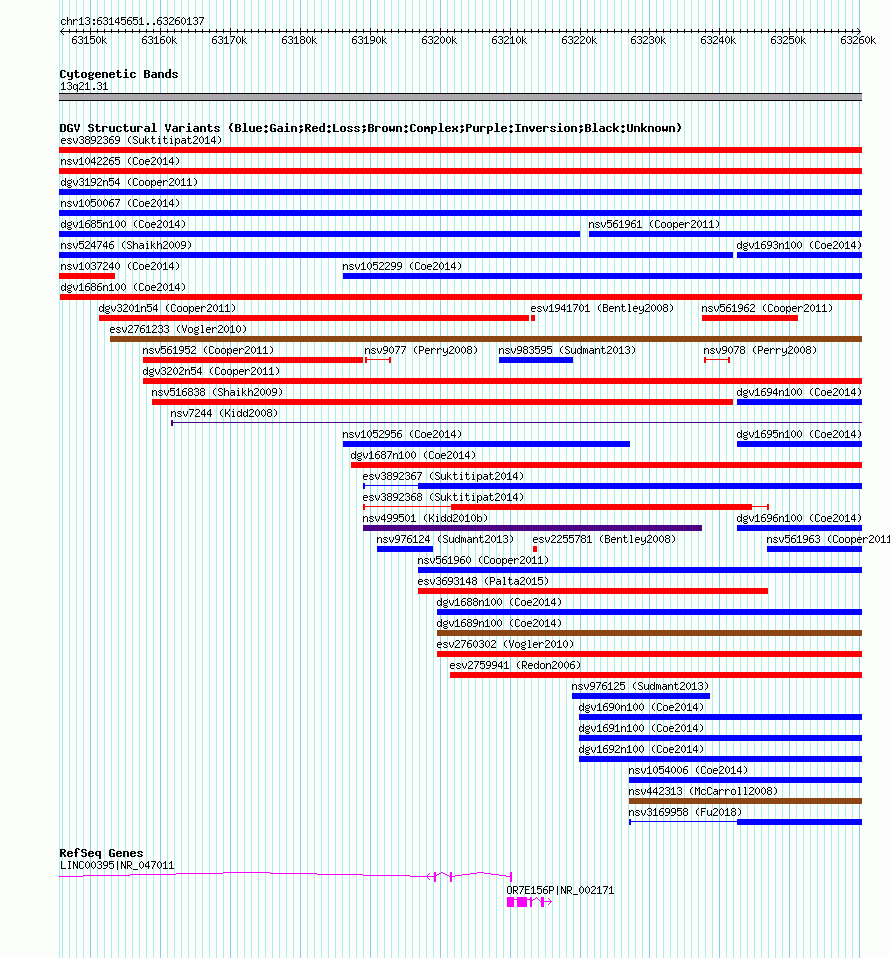Click the RefSeq Genes track title
Viewport: 890px width, 958px height.
(101, 853)
